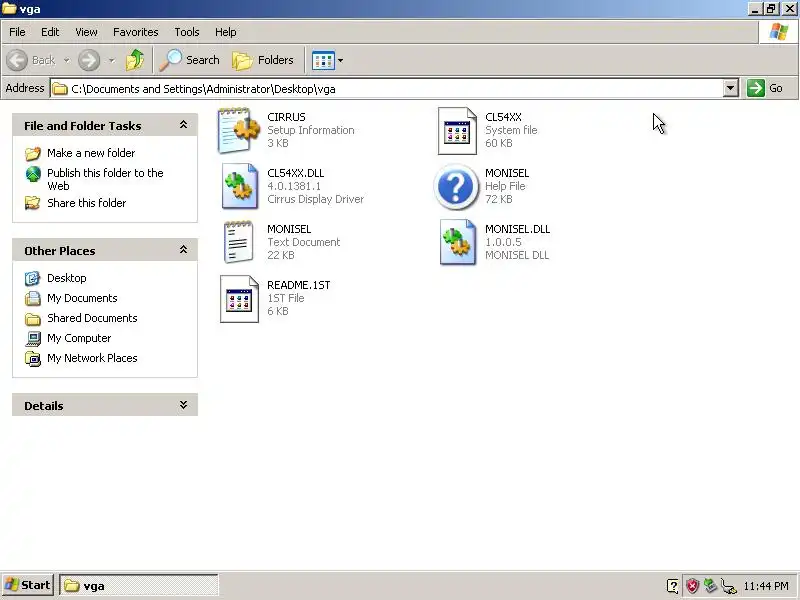Click the Make a new folder icon
The image size is (800, 600).
point(33,153)
